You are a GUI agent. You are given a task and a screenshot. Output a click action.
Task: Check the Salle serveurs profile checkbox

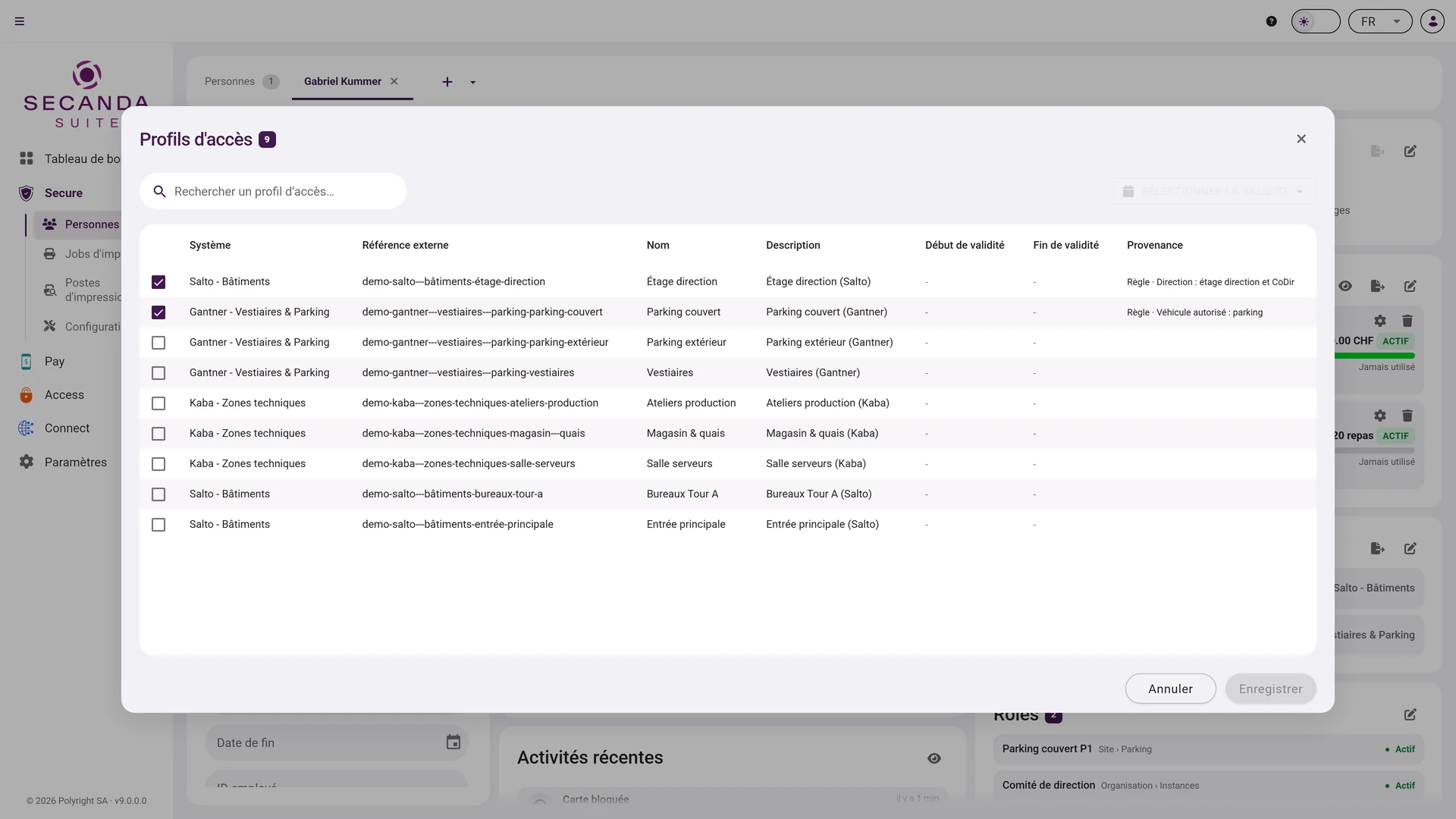[158, 464]
